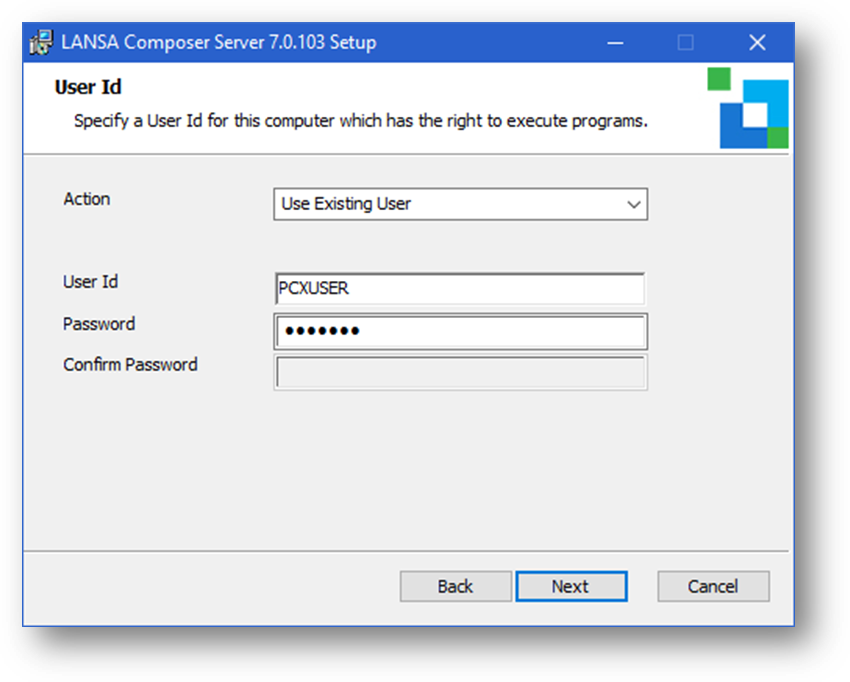Click the Action label text

[x=87, y=199]
